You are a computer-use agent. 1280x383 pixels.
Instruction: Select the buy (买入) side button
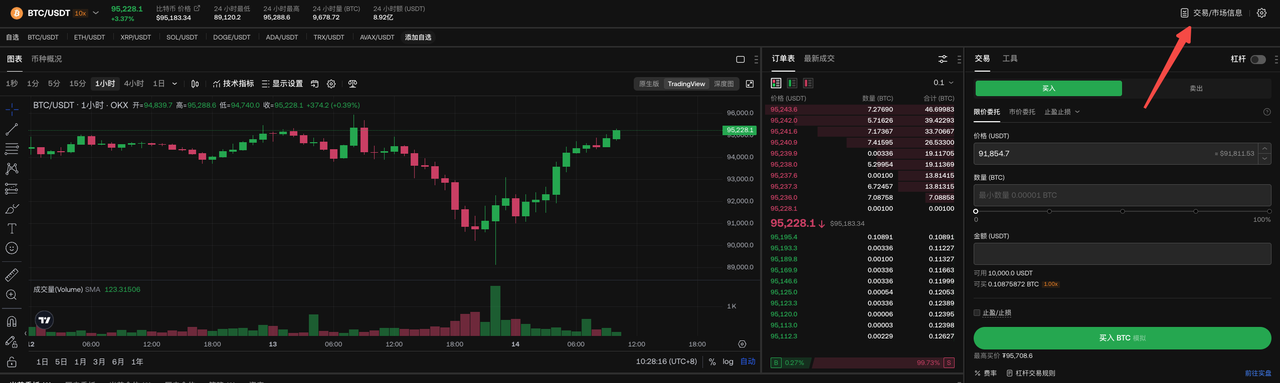pyautogui.click(x=1049, y=88)
